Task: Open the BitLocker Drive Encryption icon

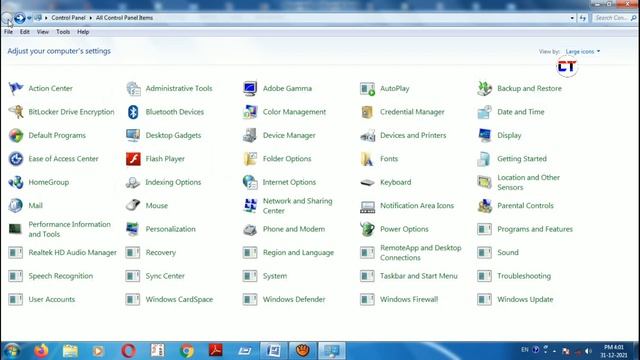Action: click(x=16, y=112)
